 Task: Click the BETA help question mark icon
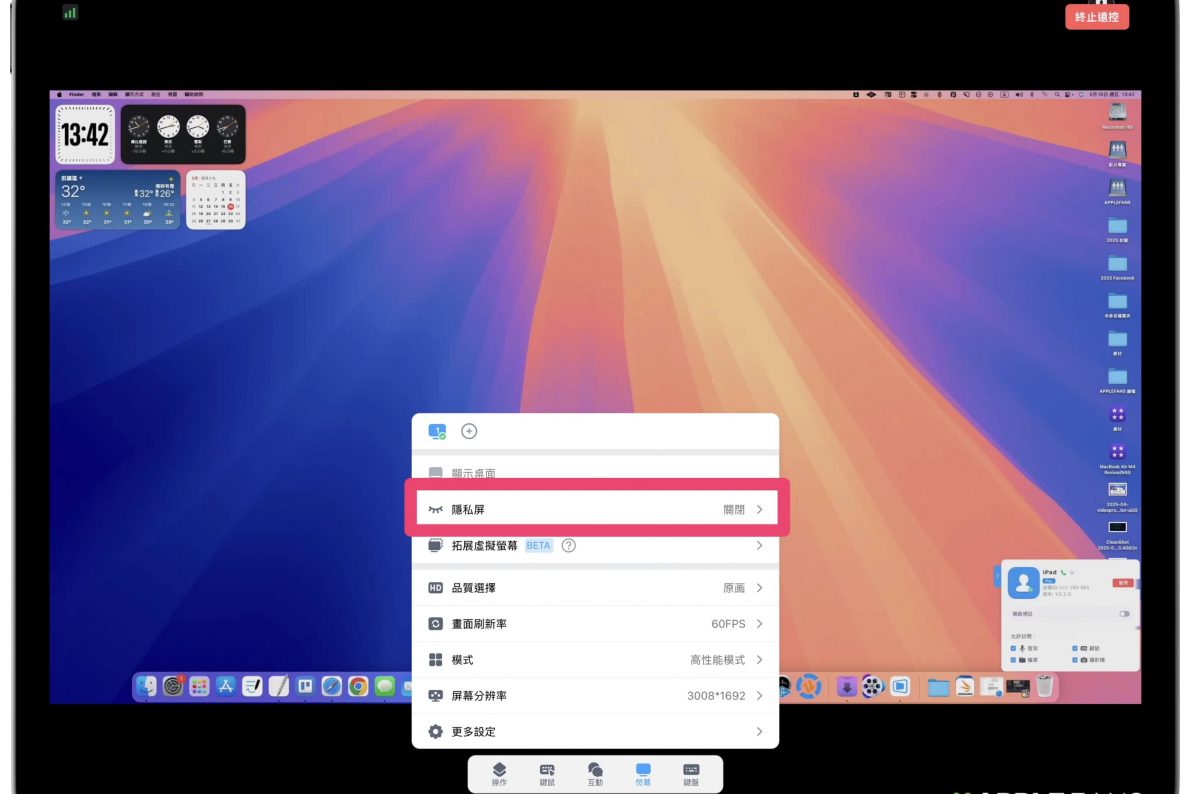(569, 546)
